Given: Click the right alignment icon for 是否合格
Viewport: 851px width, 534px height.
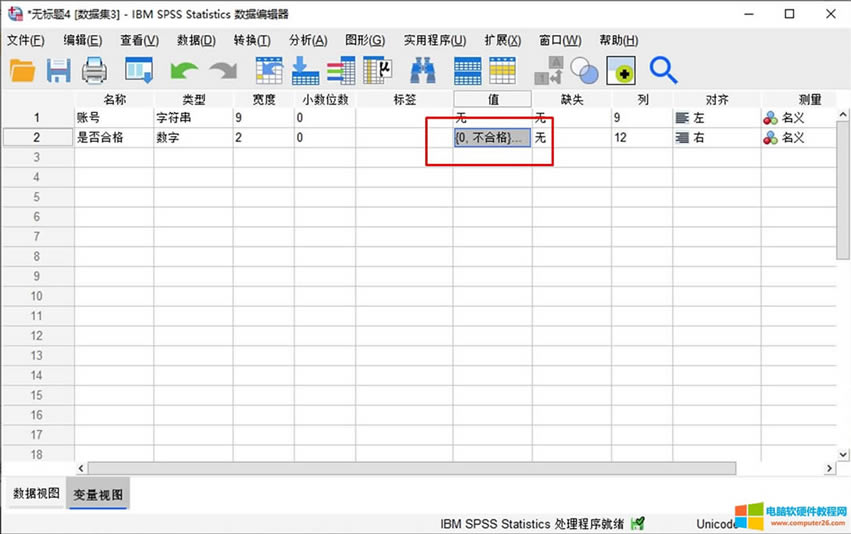Looking at the screenshot, I should click(682, 138).
